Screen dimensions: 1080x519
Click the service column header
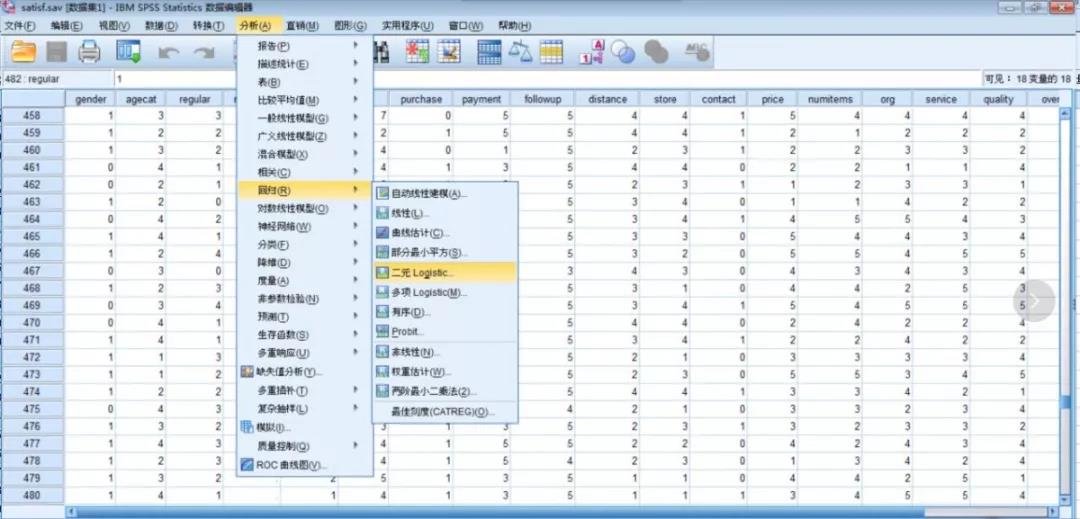click(x=941, y=99)
